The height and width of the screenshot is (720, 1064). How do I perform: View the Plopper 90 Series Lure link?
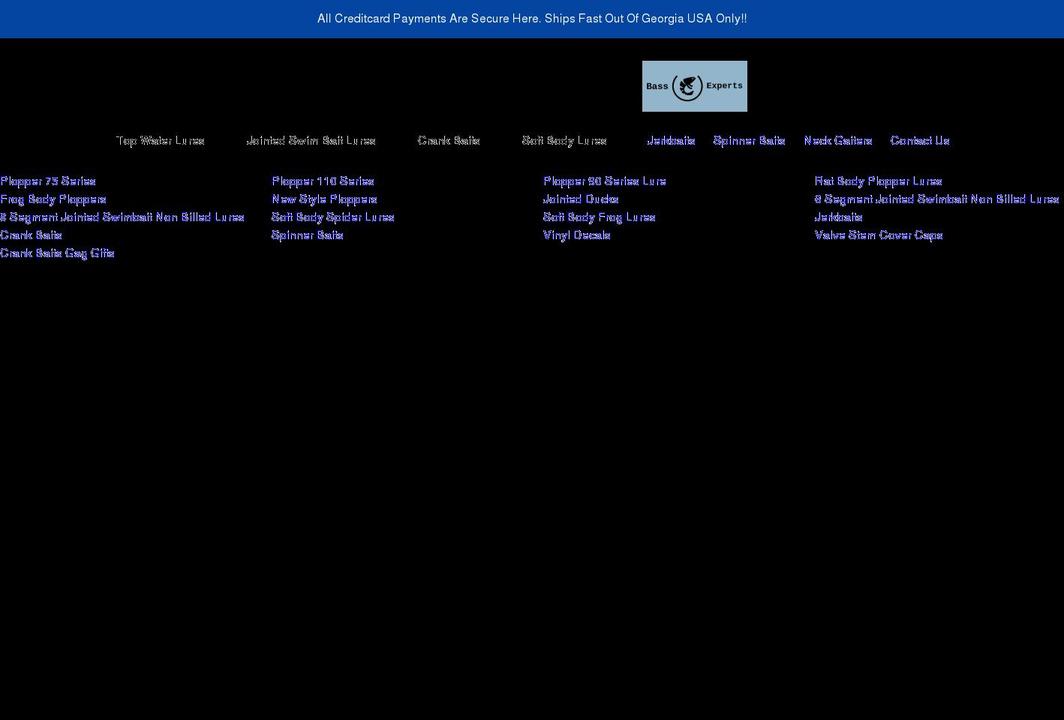605,181
